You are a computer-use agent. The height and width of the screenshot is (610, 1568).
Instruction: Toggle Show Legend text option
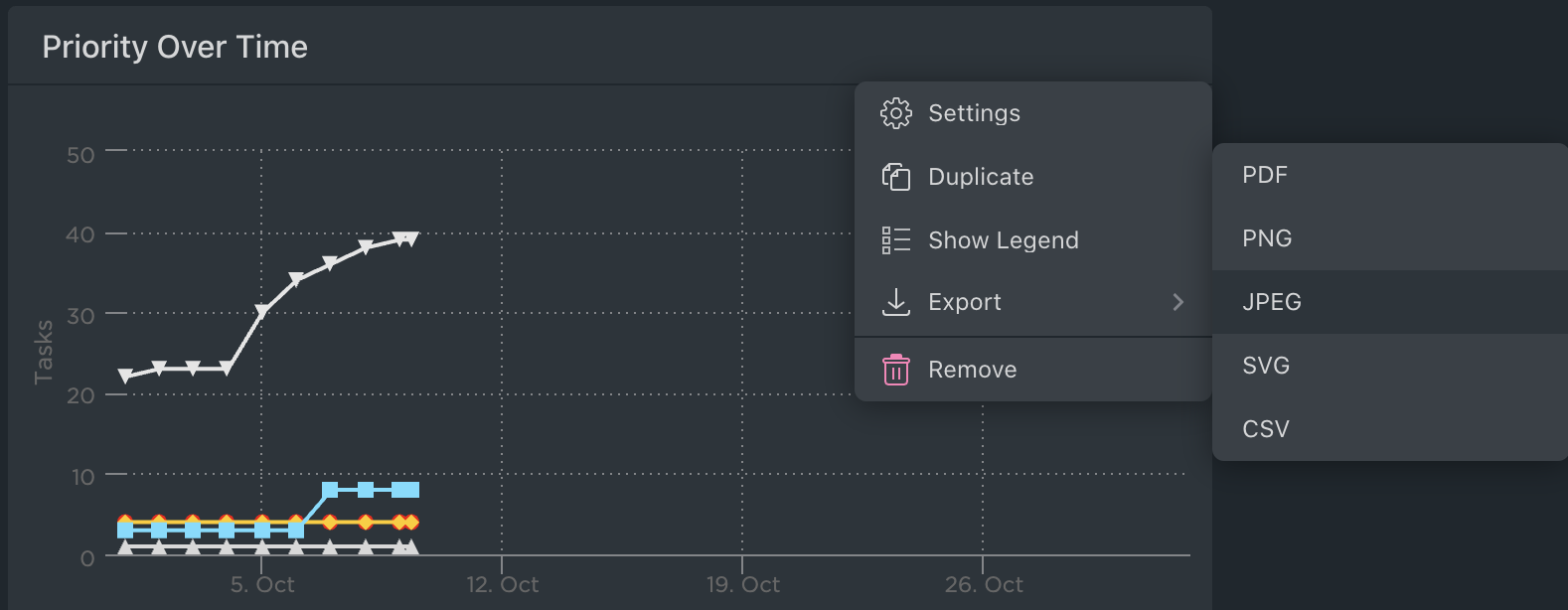(1003, 240)
